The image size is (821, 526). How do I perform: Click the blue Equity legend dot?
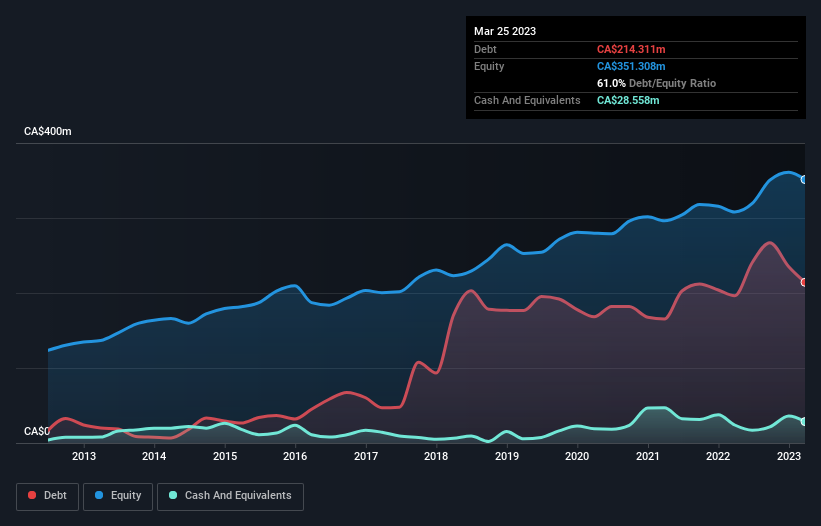pos(99,495)
